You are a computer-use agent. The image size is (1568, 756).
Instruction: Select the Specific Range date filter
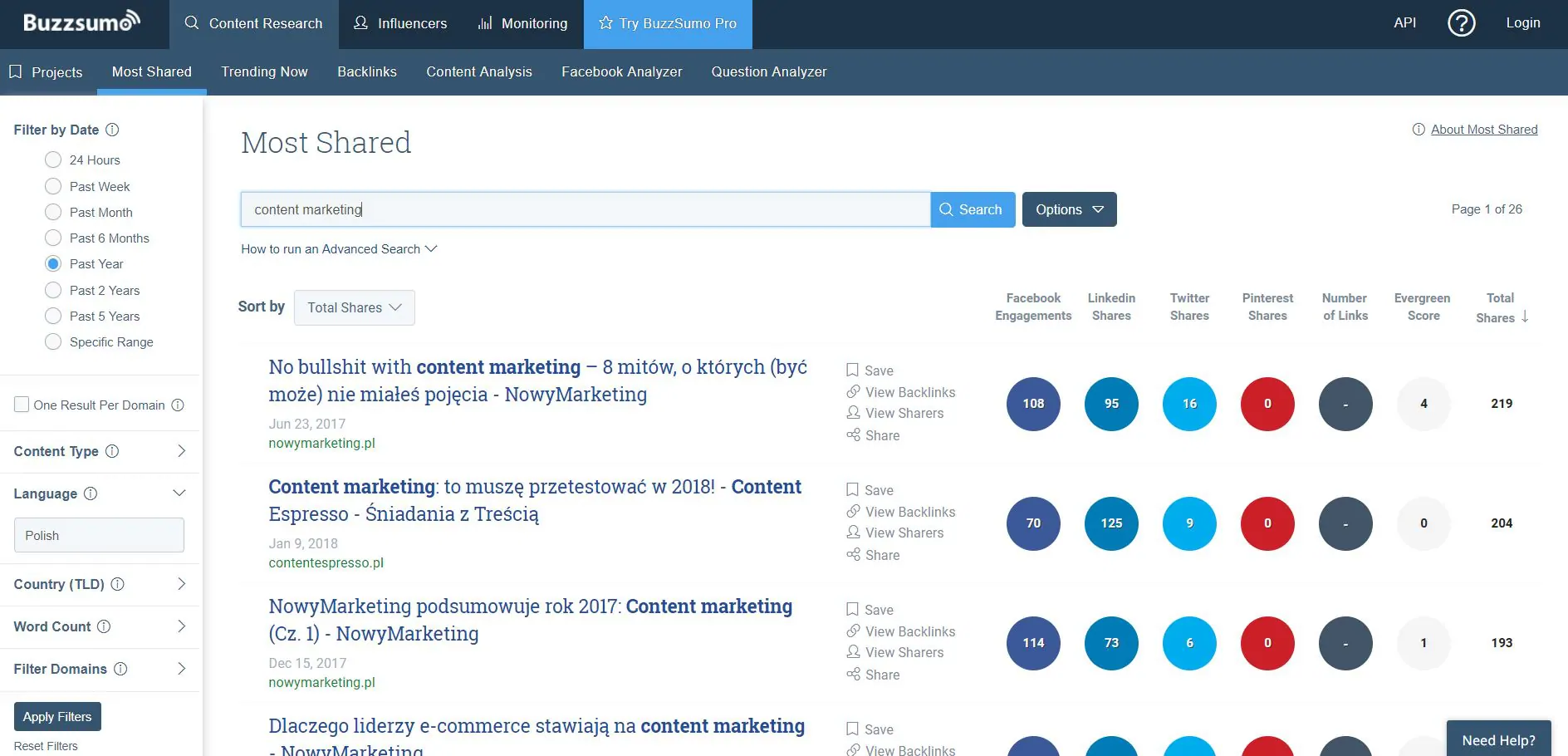click(53, 341)
